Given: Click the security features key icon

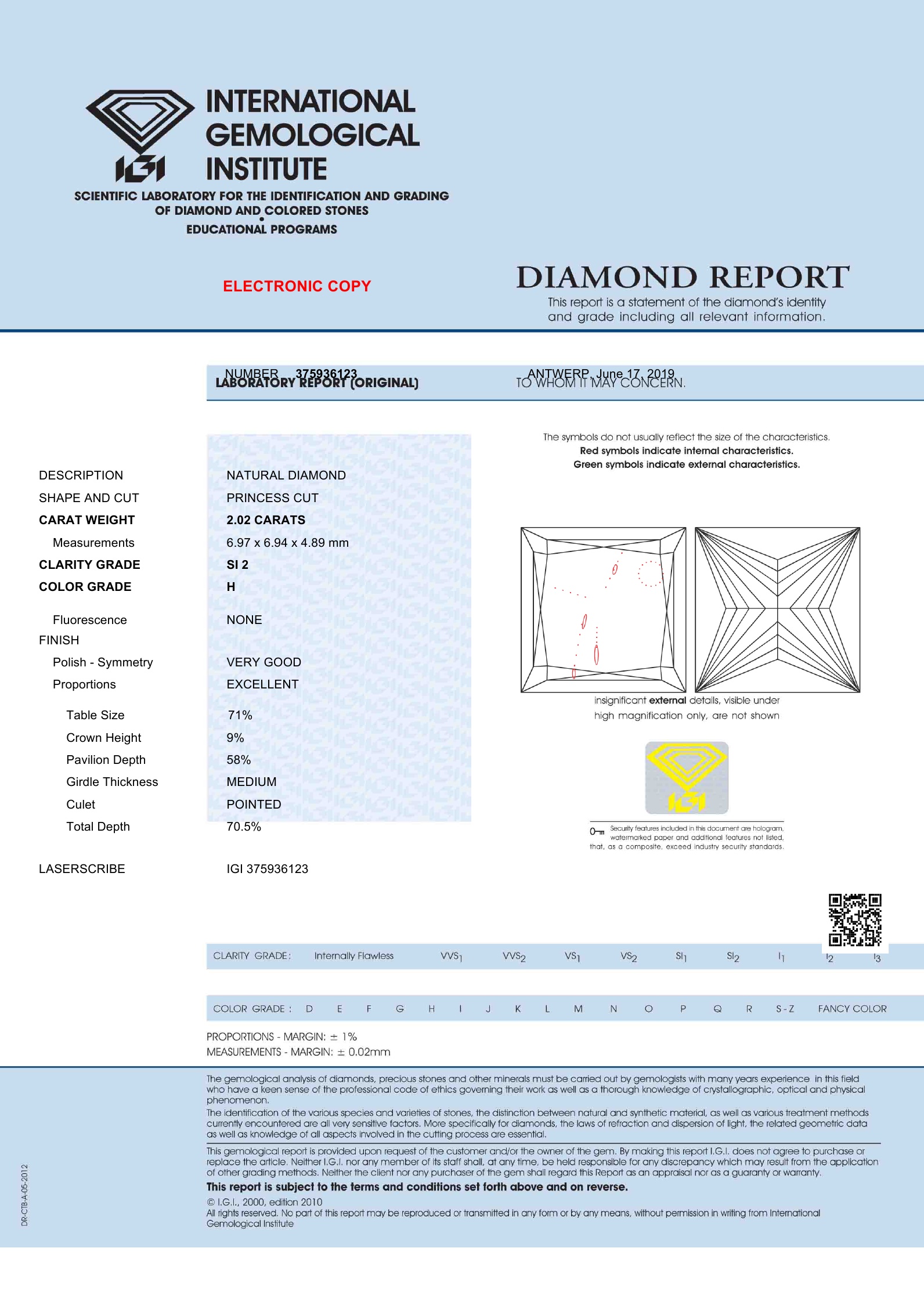Looking at the screenshot, I should (597, 832).
